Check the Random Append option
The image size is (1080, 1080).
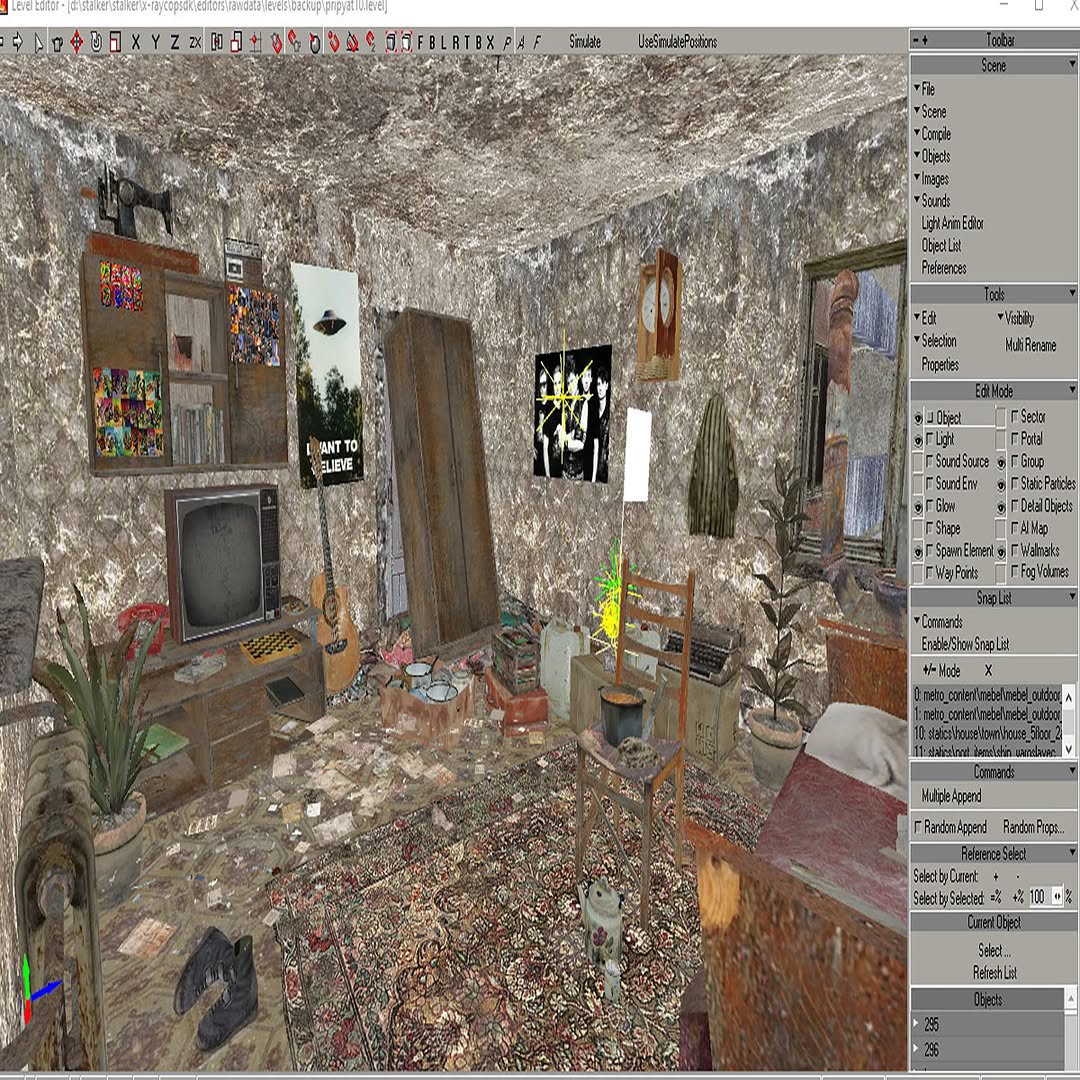919,827
